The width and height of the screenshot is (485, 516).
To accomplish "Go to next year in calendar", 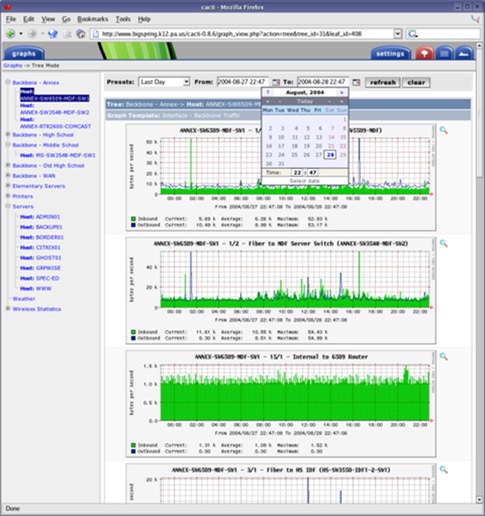I will click(x=342, y=101).
